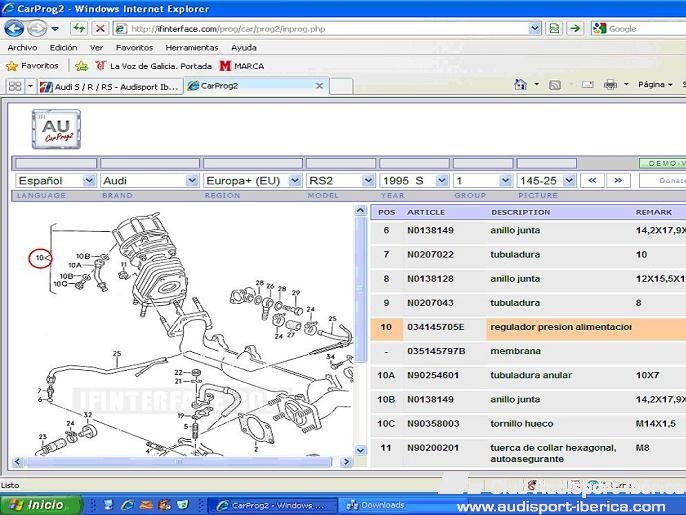
Task: Go back using the browser Back arrow
Action: coord(14,29)
